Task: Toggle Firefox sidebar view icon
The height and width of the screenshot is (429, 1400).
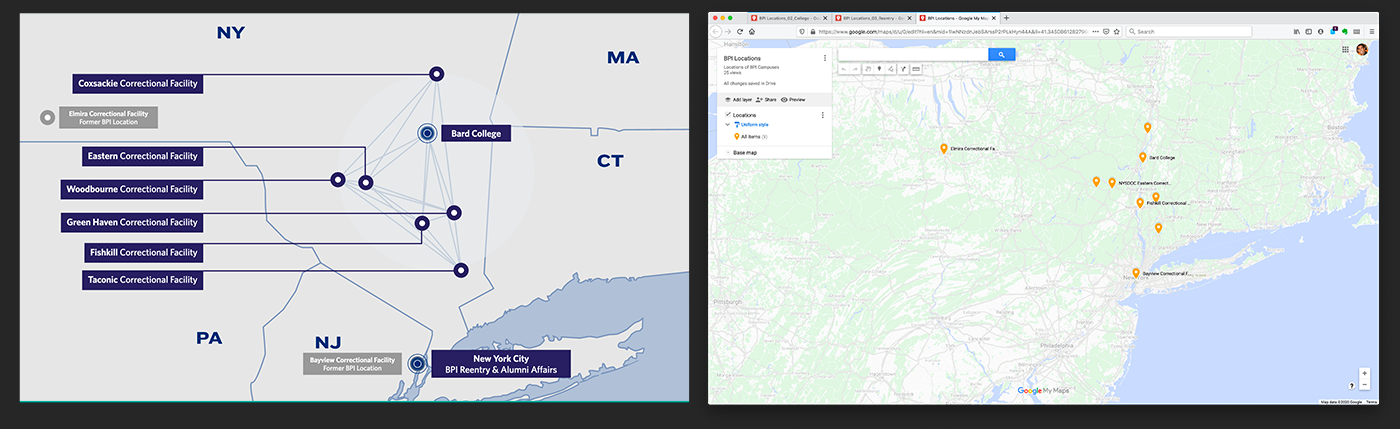Action: pyautogui.click(x=1309, y=31)
